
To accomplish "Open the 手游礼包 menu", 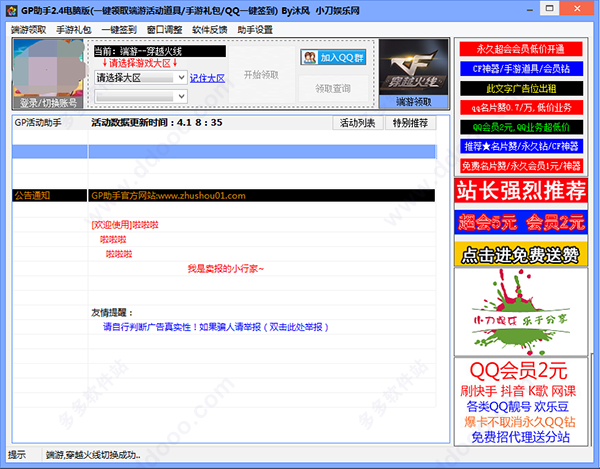I will [x=74, y=30].
